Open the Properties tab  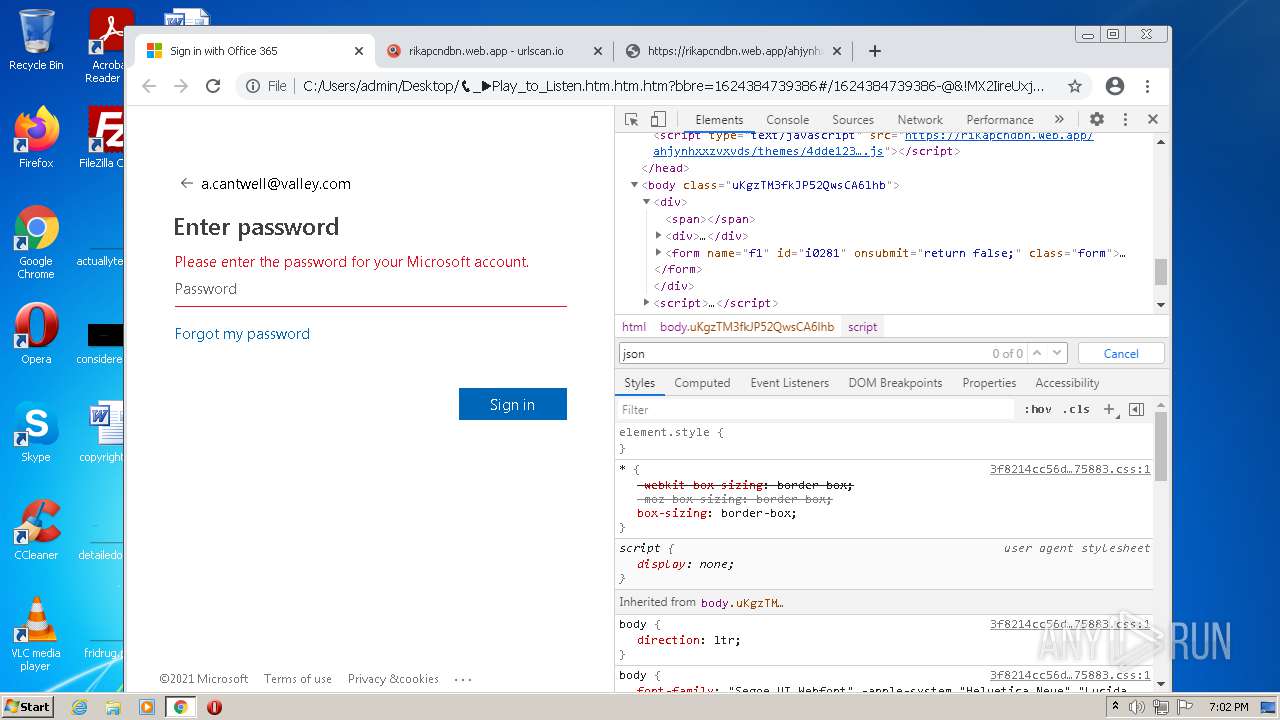989,383
